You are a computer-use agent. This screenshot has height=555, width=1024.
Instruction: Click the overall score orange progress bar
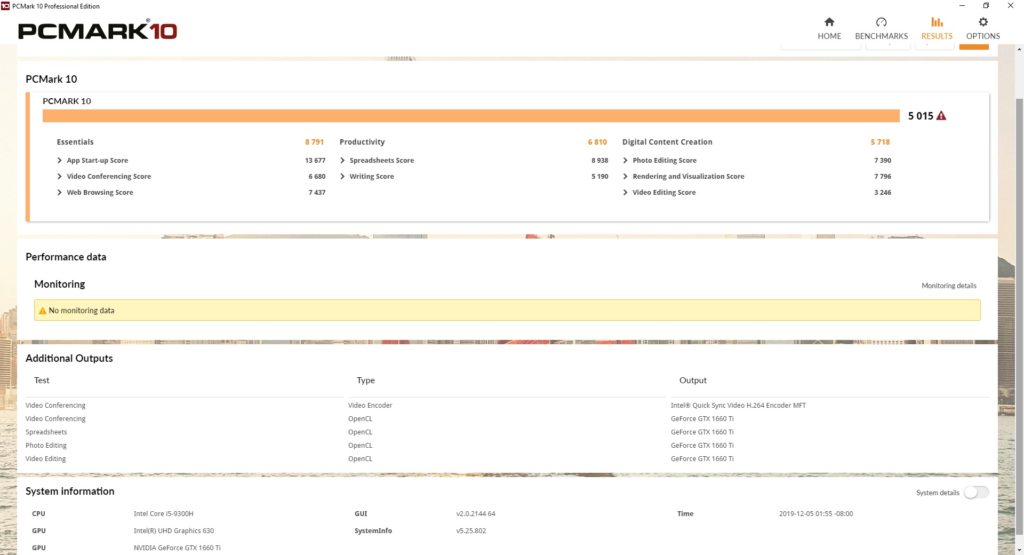click(x=471, y=116)
